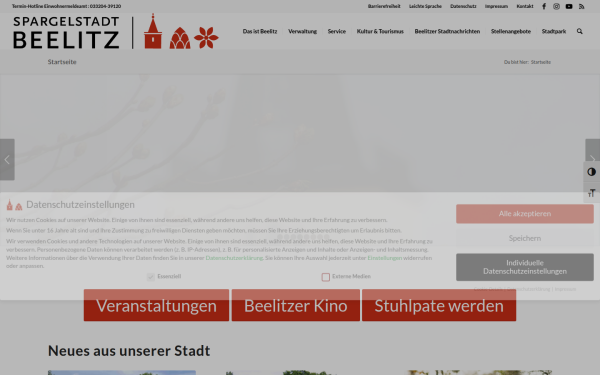Image resolution: width=600 pixels, height=375 pixels.
Task: Click the green Datenschutzerklärung link in cookie text
Action: point(234,258)
